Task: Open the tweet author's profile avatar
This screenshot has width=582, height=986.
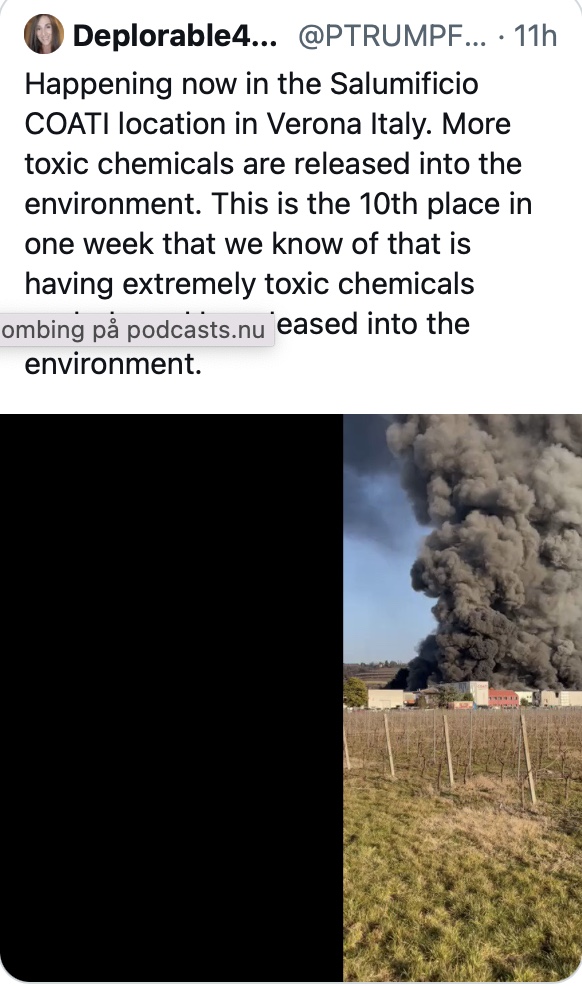Action: [44, 35]
